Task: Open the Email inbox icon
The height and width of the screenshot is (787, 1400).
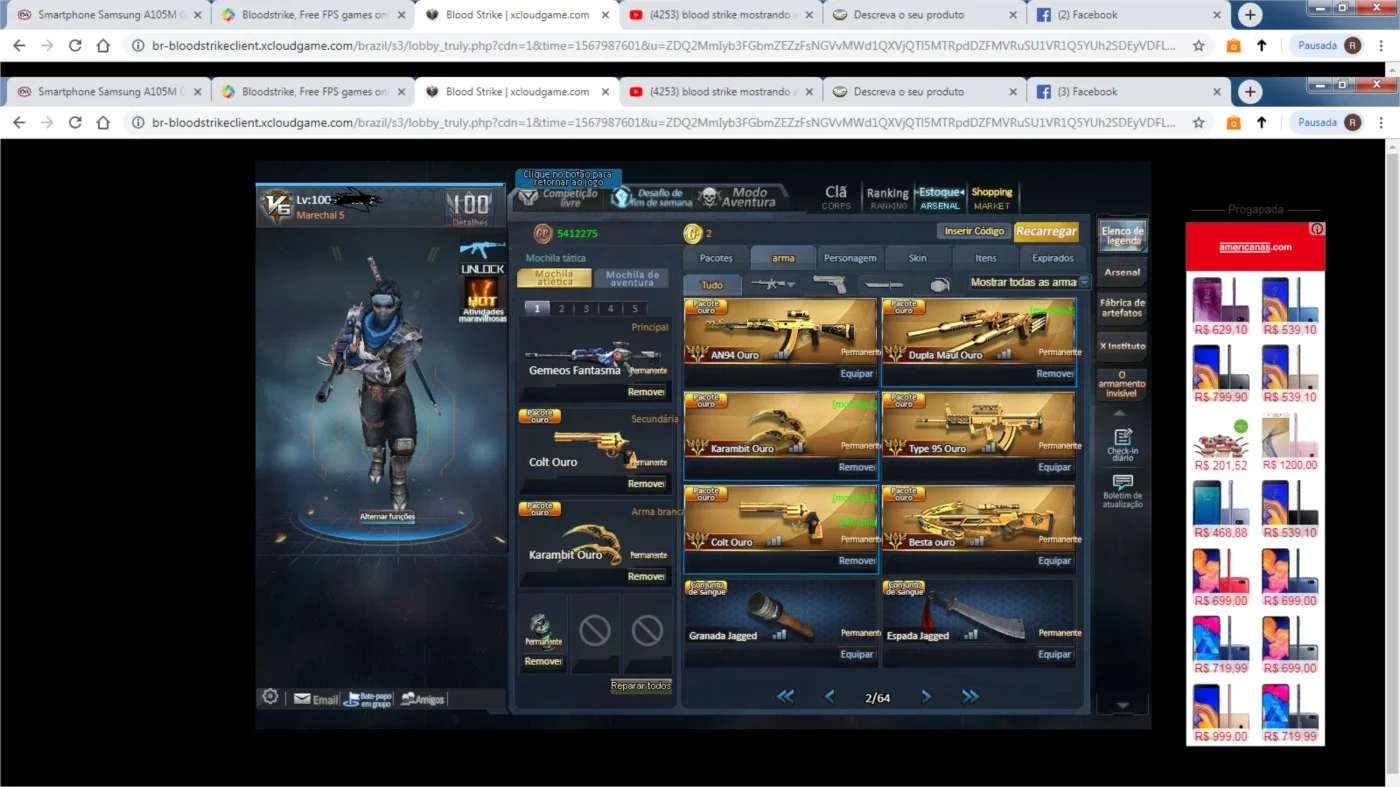Action: (x=315, y=699)
